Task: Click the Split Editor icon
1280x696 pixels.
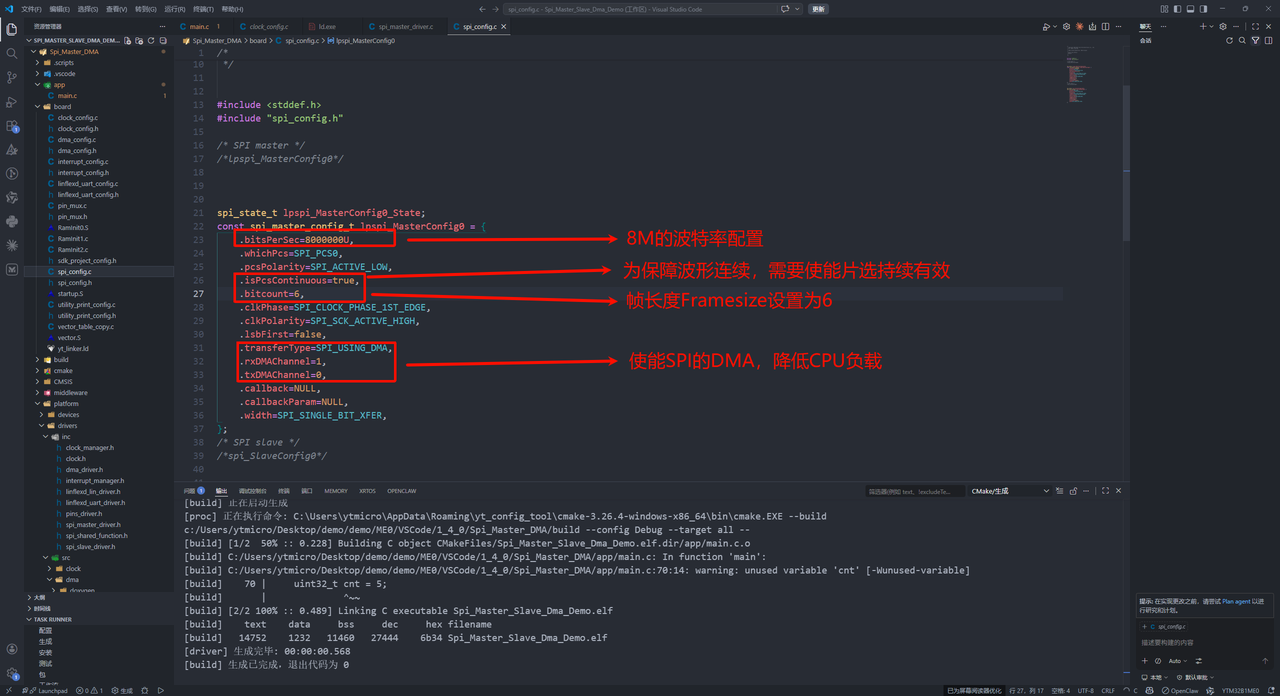Action: point(1105,26)
